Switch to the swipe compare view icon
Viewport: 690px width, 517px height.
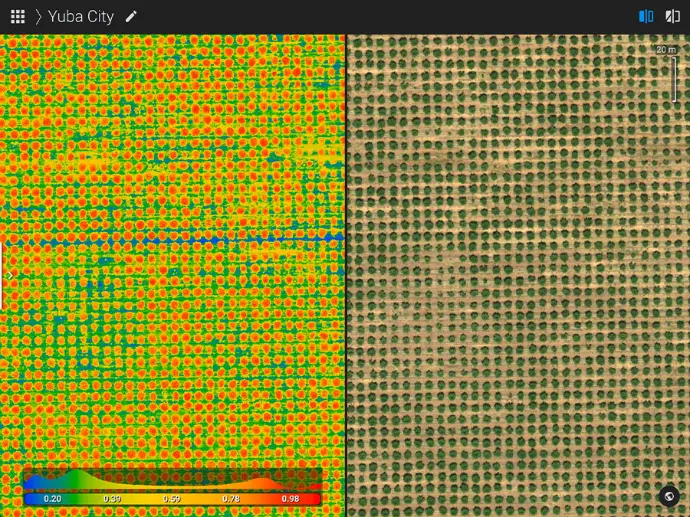672,17
